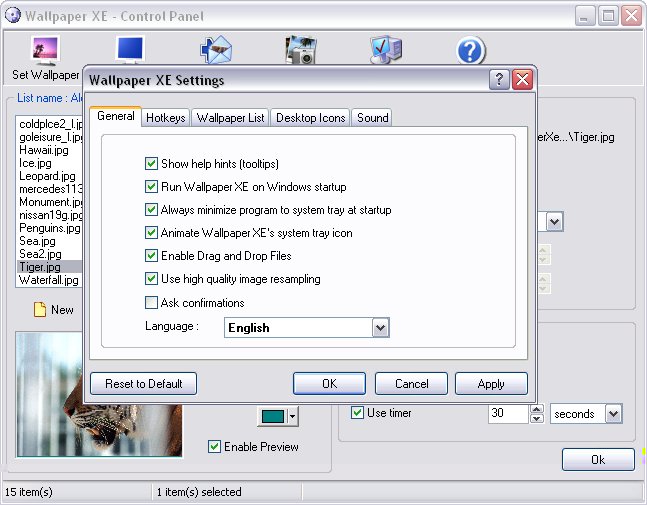Click the Apply button
This screenshot has height=505, width=647.
[491, 384]
